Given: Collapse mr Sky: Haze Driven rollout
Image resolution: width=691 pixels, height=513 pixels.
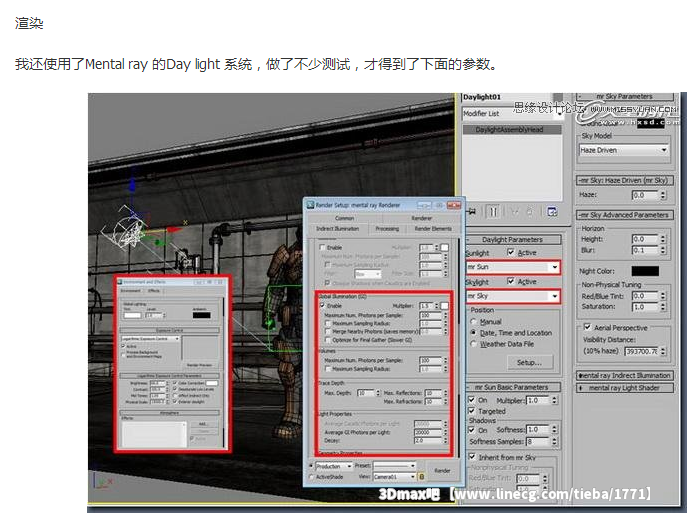Looking at the screenshot, I should pos(625,180).
